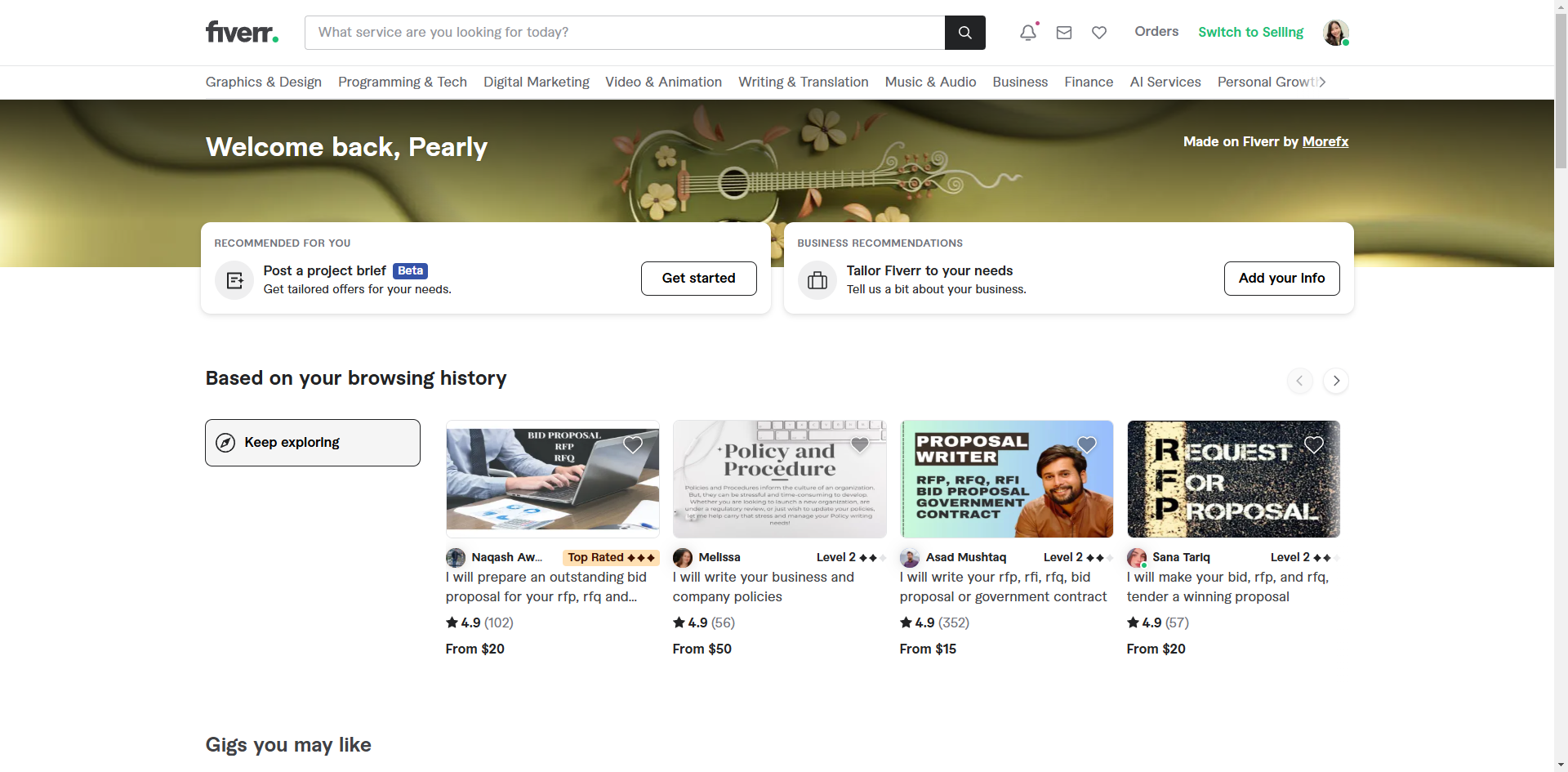
Task: Click the Fiverr logo
Action: [242, 32]
